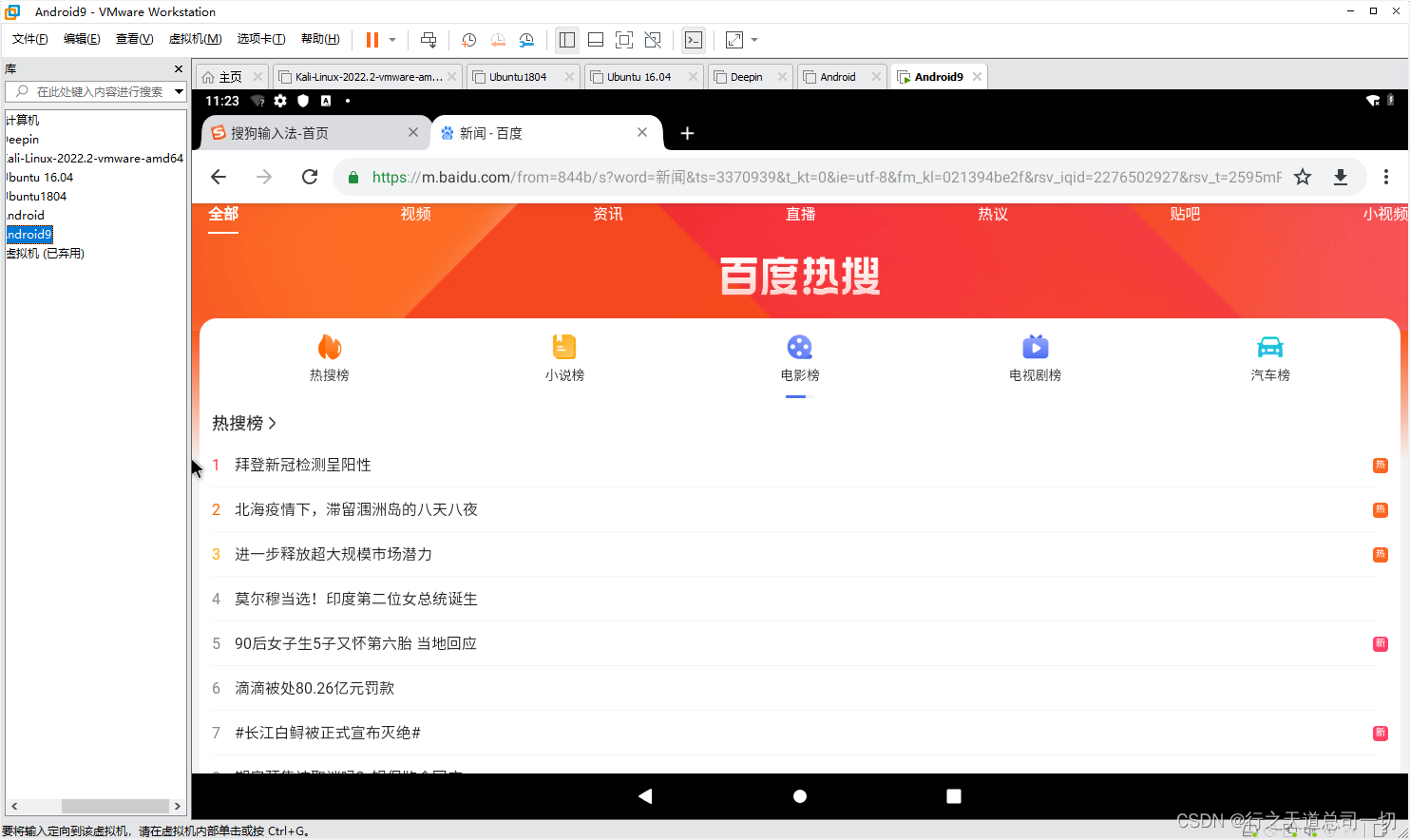The height and width of the screenshot is (840, 1410).
Task: Open the snapshot manager with wrench icon
Action: 526,40
